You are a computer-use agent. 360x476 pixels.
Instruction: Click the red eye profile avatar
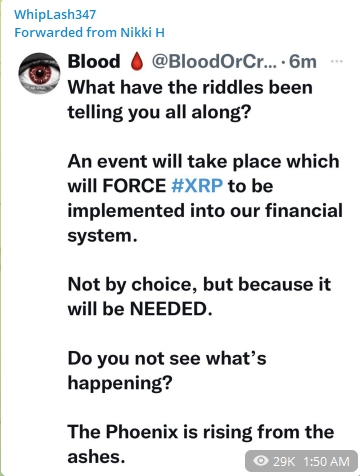(39, 73)
